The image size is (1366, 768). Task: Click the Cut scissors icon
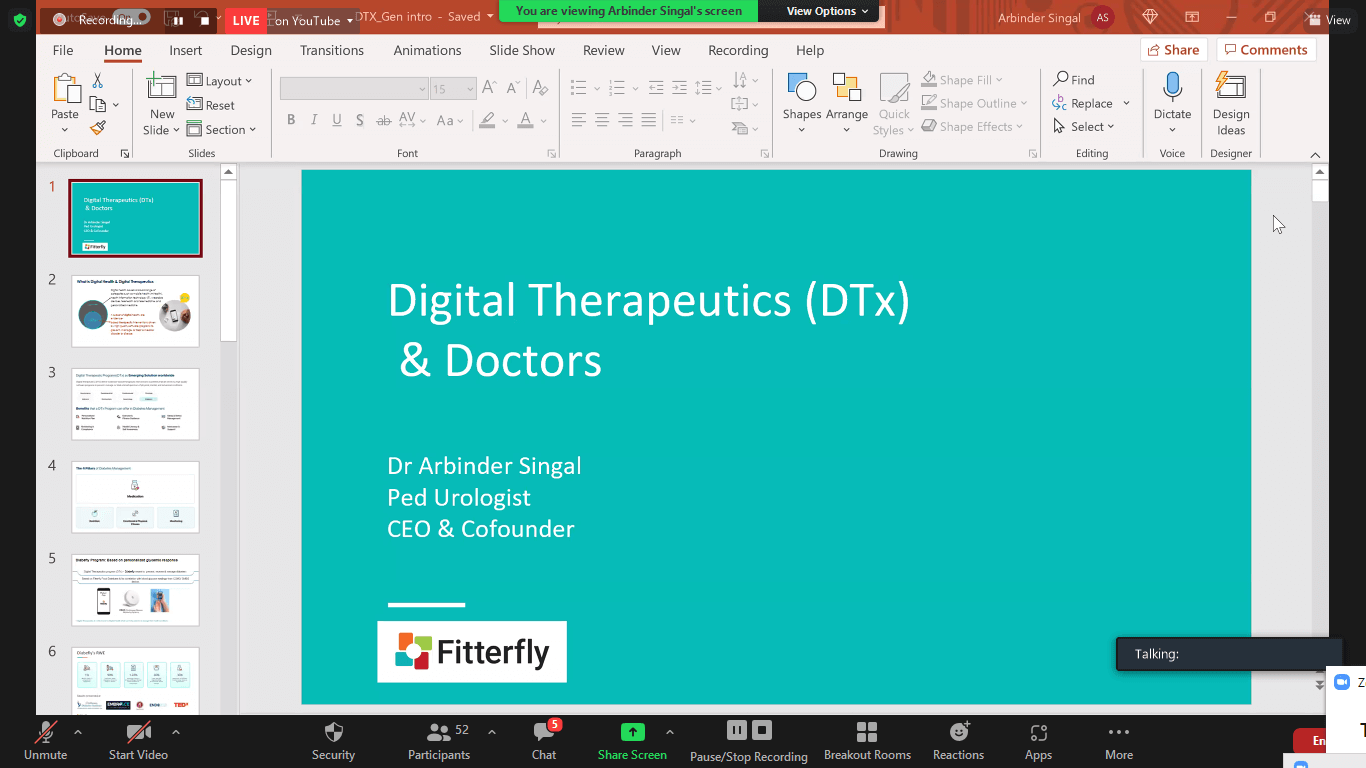coord(98,80)
